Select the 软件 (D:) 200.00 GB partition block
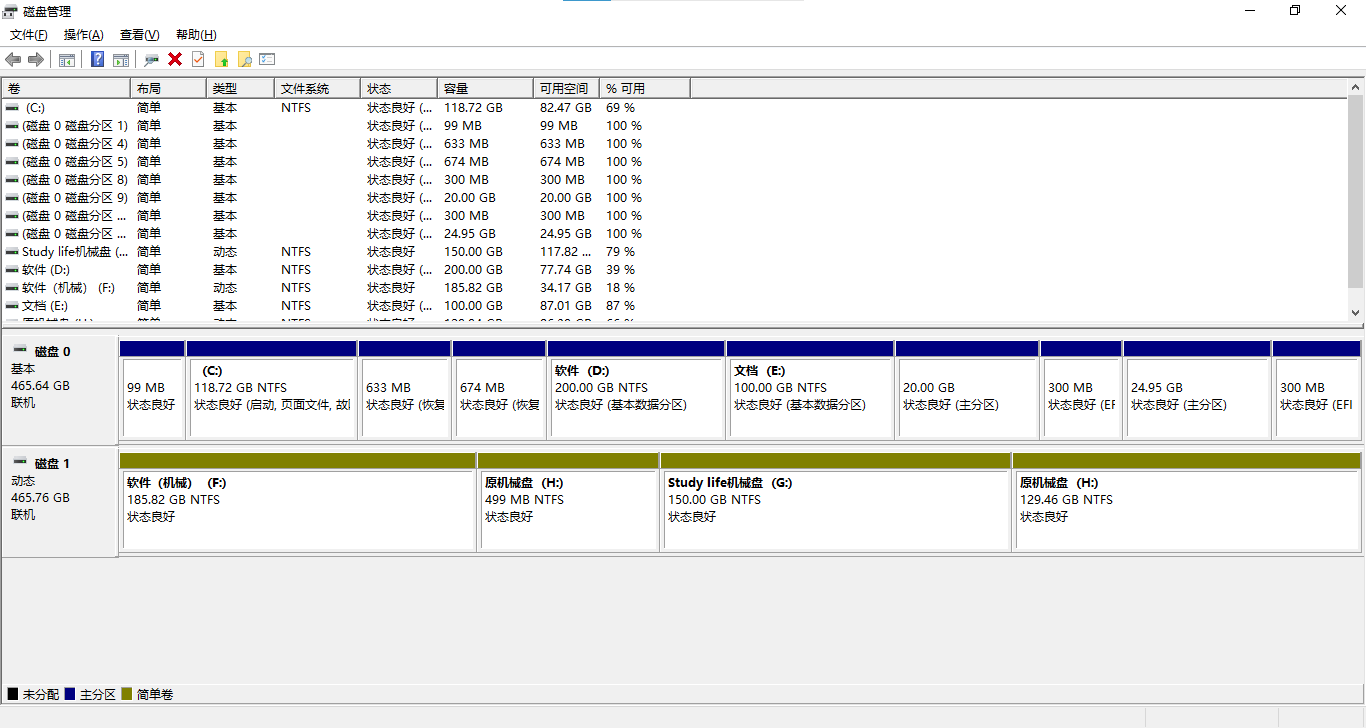This screenshot has height=728, width=1366. (636, 396)
